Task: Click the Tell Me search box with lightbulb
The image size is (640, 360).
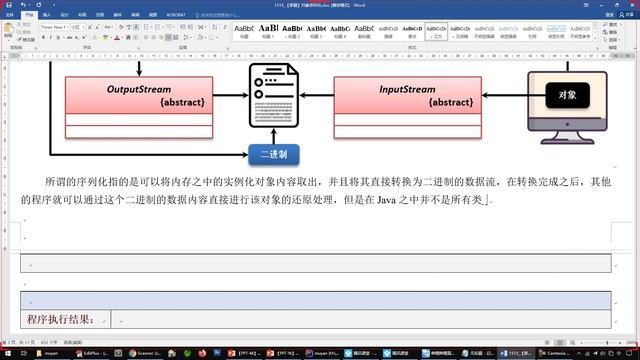Action: [x=217, y=15]
